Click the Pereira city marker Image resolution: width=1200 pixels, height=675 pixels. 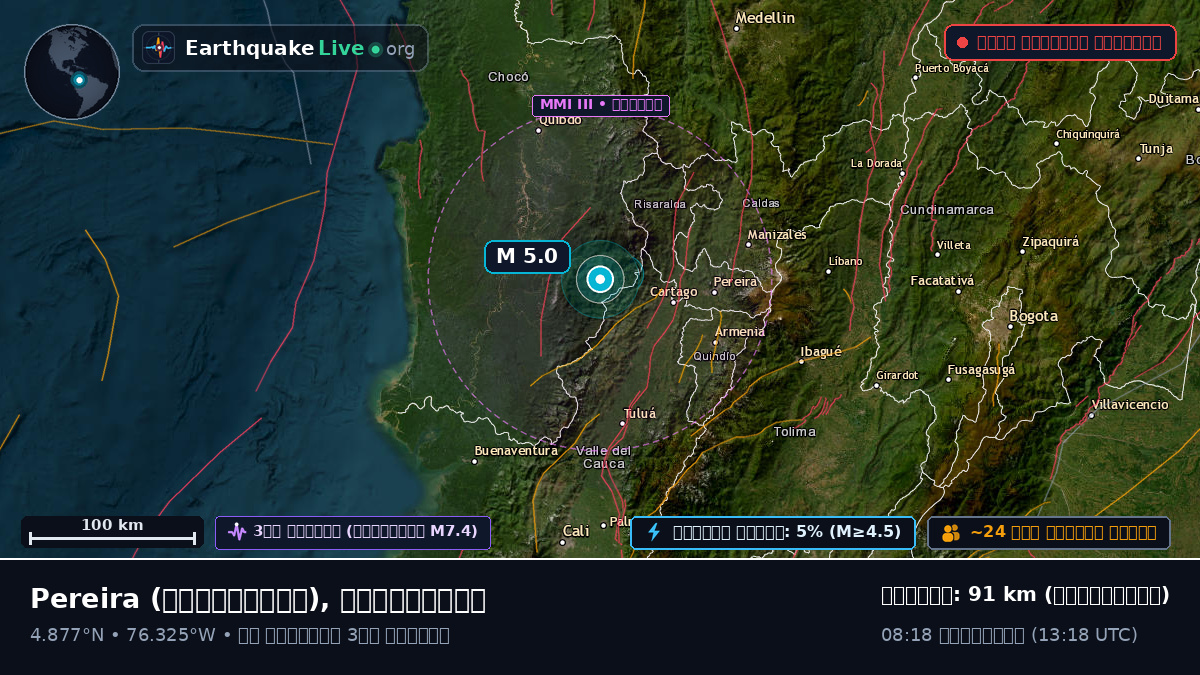pyautogui.click(x=714, y=293)
